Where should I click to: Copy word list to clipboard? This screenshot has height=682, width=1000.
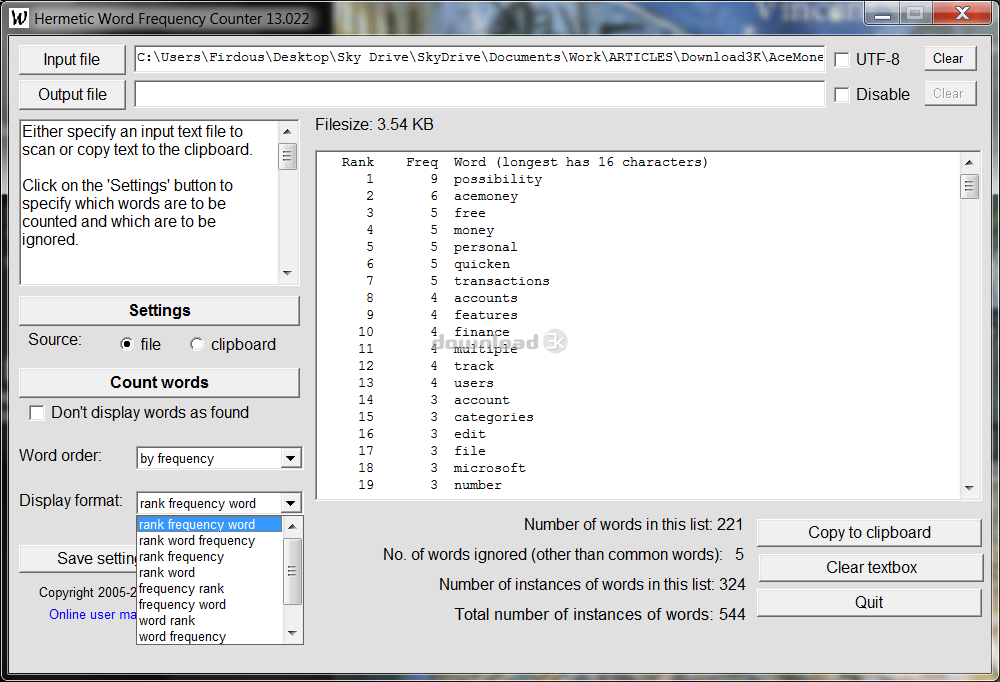(x=868, y=532)
